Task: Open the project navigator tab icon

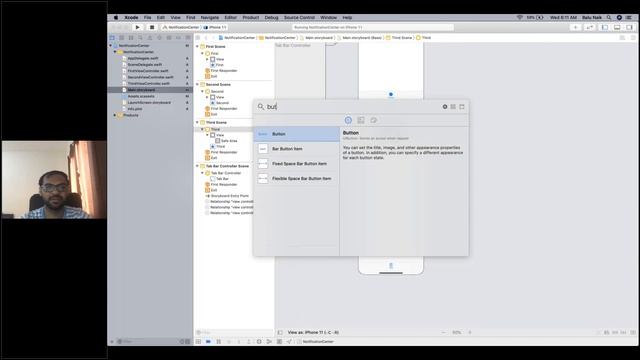Action: click(x=112, y=38)
